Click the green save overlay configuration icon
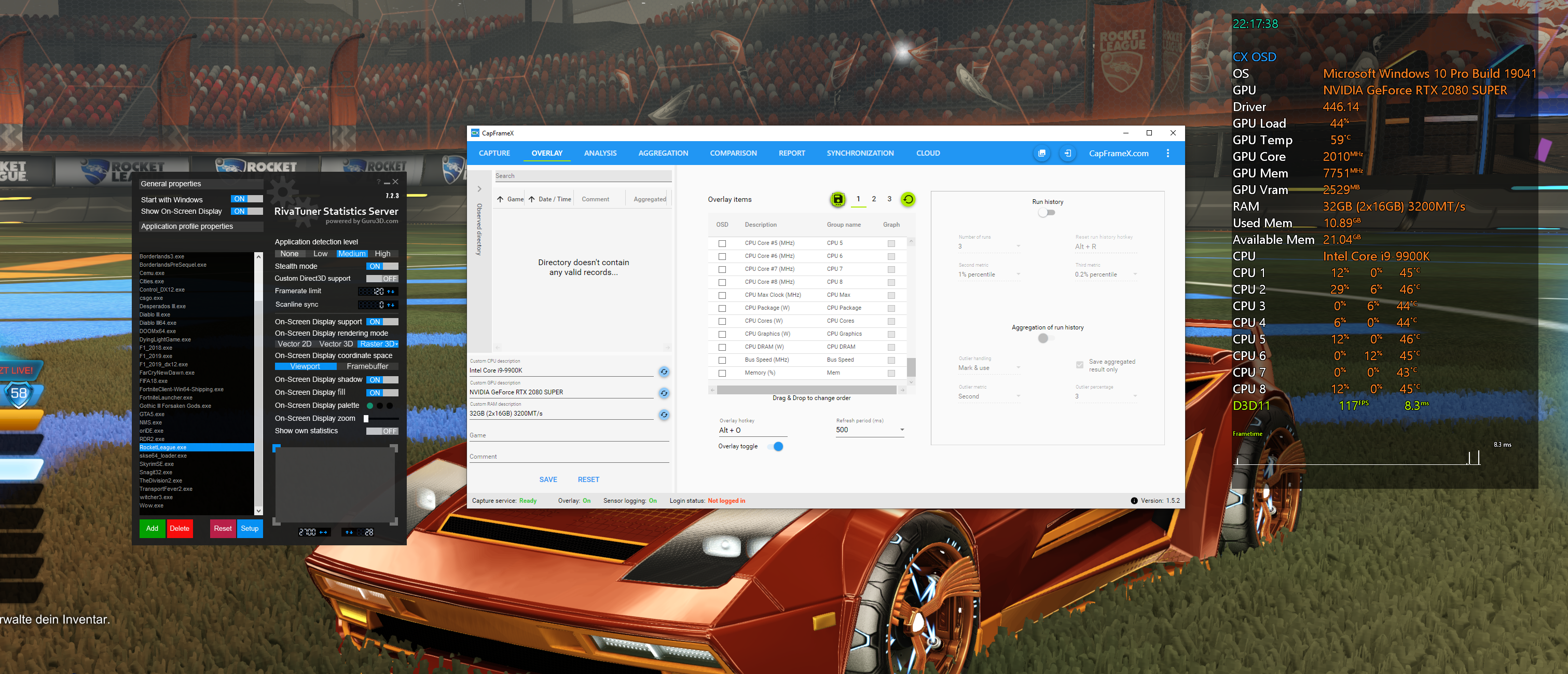The image size is (1568, 674). click(x=837, y=199)
